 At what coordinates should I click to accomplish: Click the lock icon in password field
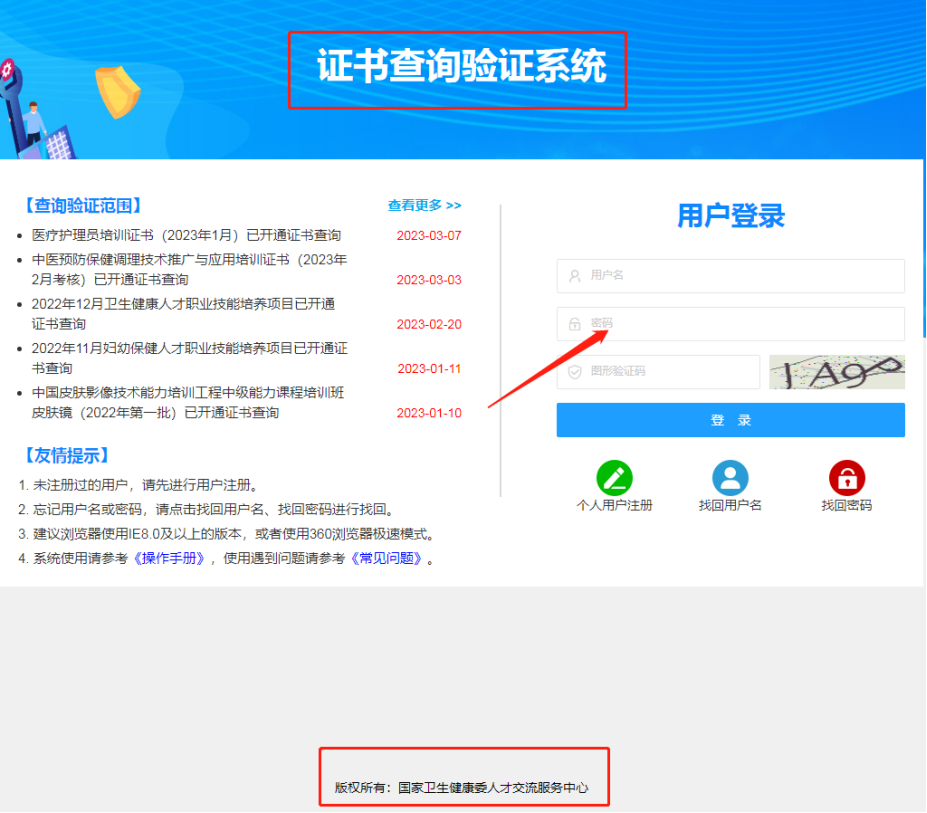click(575, 324)
